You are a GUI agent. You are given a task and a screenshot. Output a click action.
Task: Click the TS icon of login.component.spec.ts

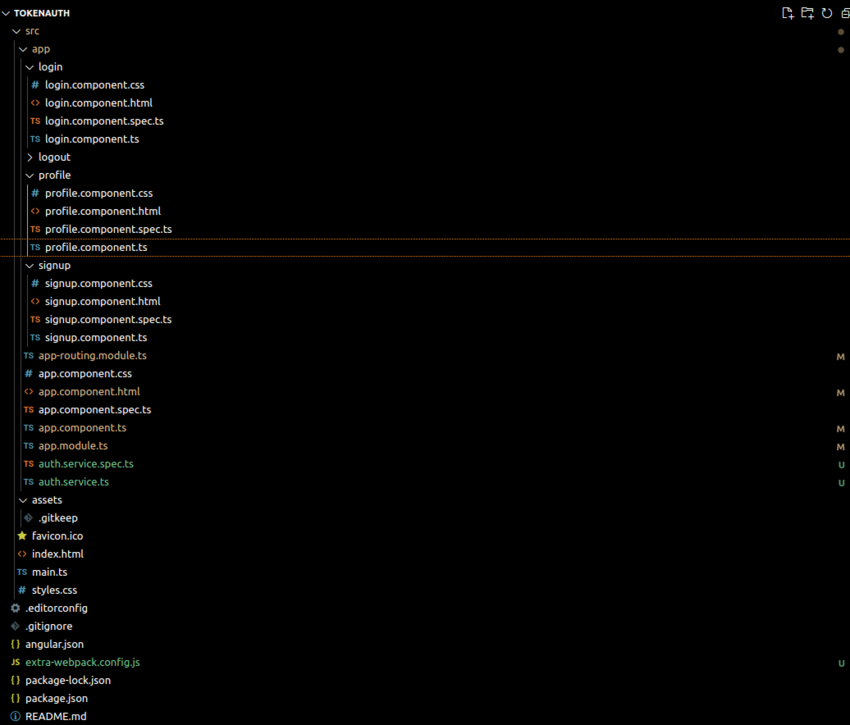(35, 121)
